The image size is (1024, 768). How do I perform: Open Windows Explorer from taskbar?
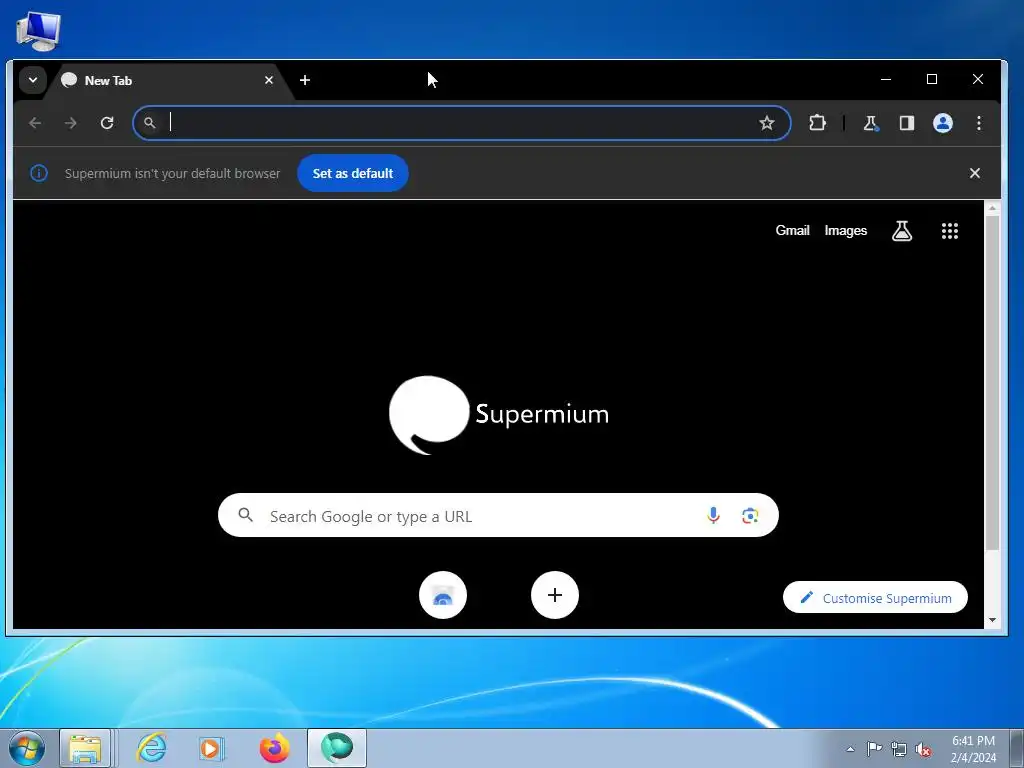pyautogui.click(x=86, y=748)
